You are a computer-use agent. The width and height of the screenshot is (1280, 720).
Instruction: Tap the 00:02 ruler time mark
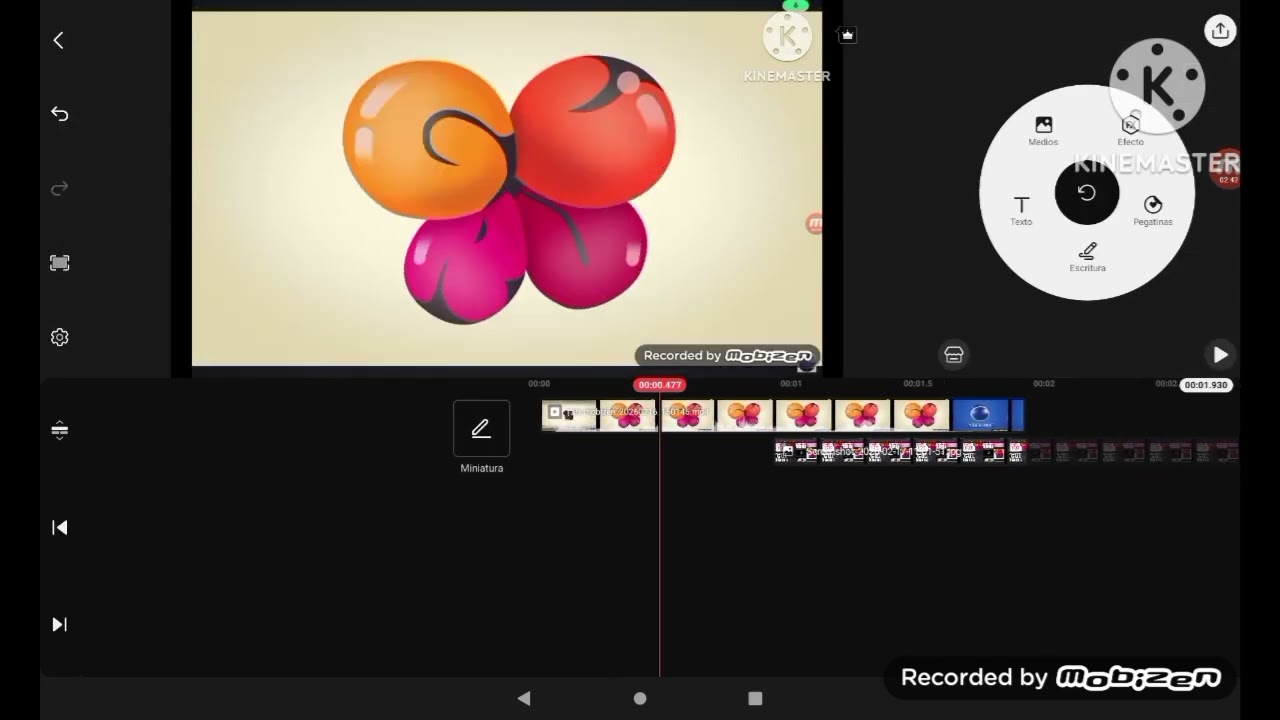pos(1043,384)
